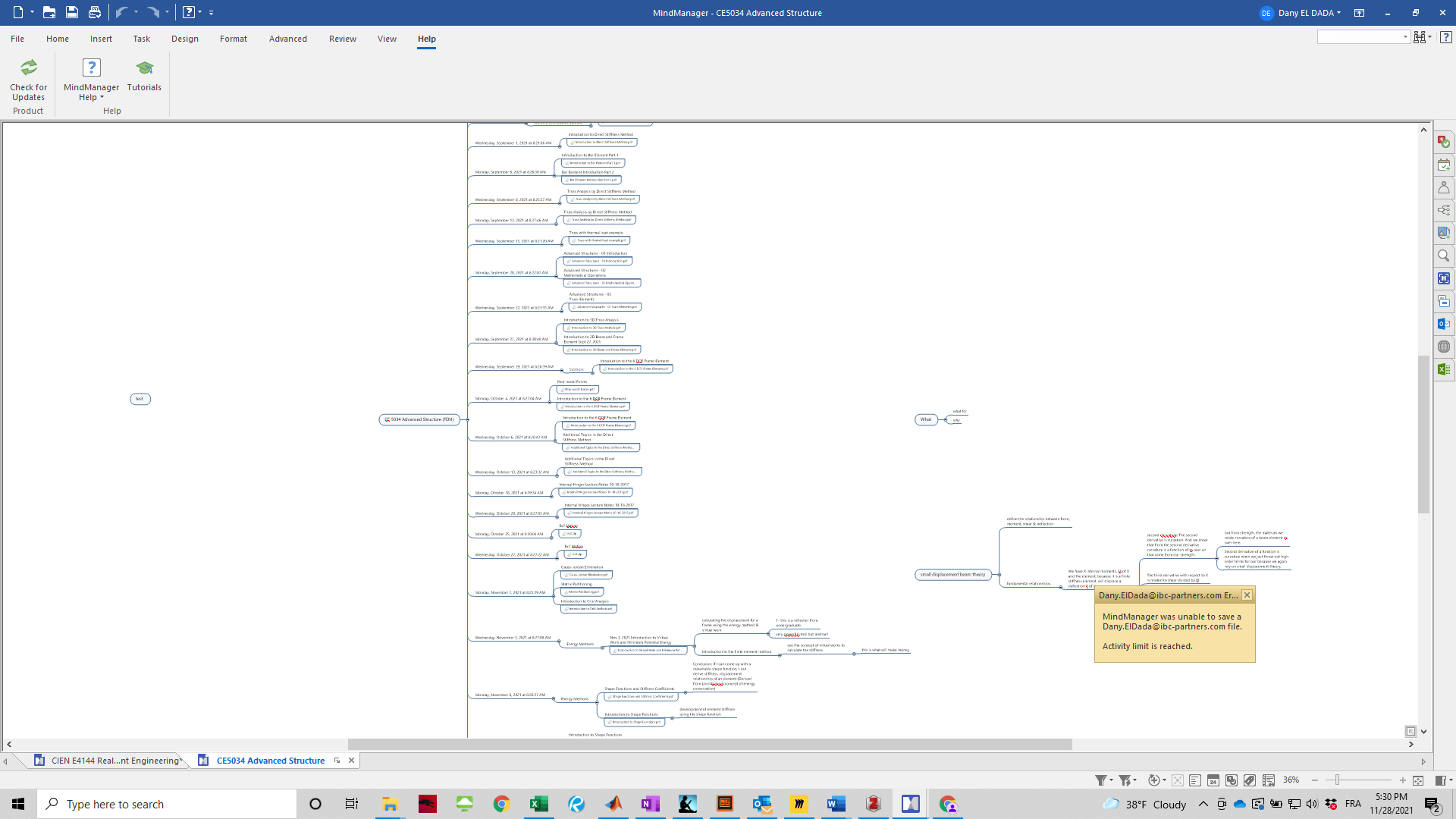Screen dimensions: 1456x819
Task: Open the Outlook panel in the right sidebar
Action: [x=1443, y=324]
